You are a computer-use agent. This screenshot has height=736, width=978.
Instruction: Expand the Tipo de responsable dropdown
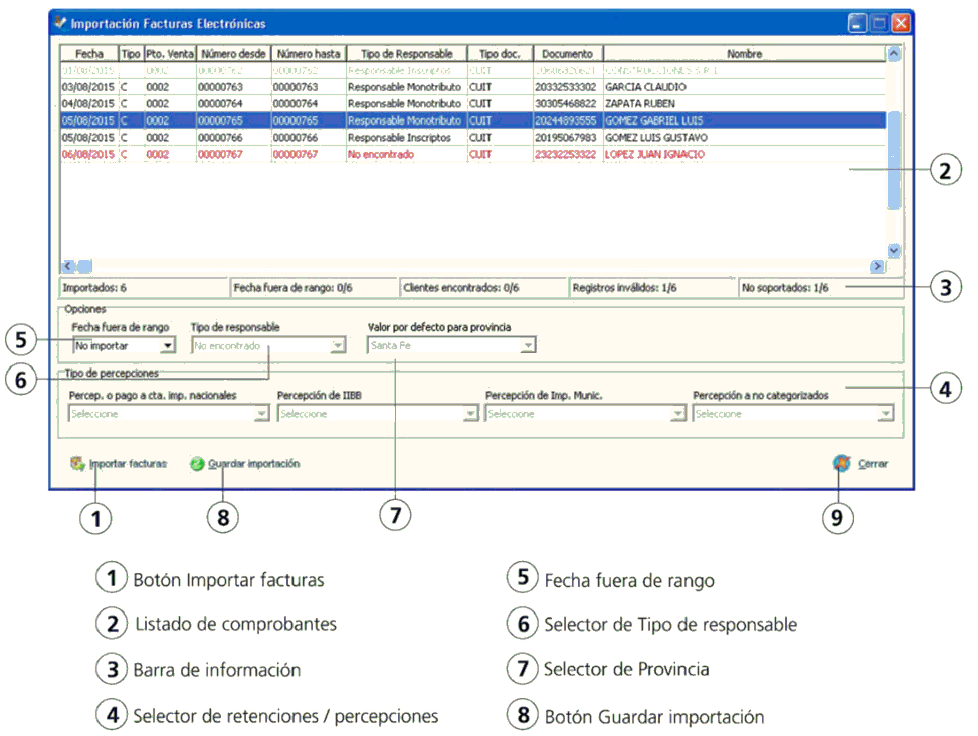pyautogui.click(x=338, y=345)
